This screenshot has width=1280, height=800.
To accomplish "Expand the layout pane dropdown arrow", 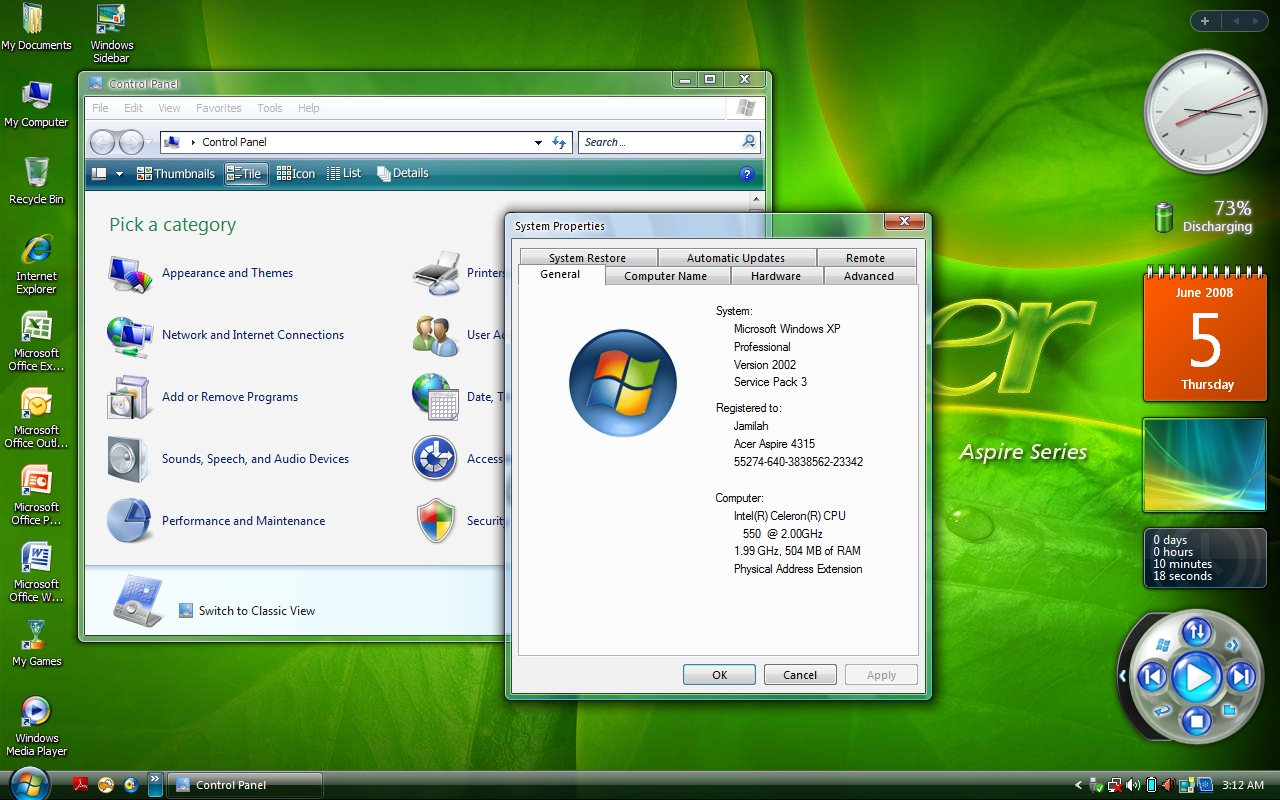I will 120,174.
